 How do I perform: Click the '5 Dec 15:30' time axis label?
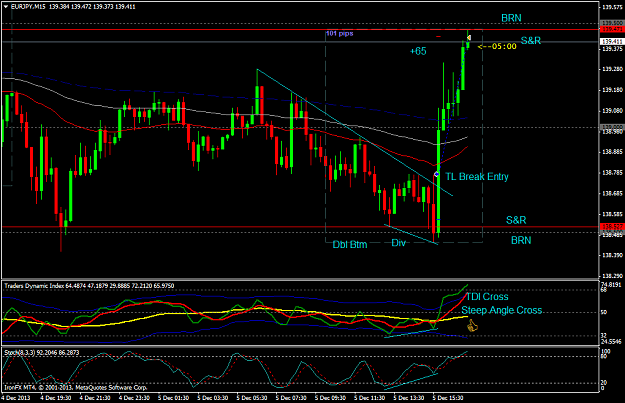pyautogui.click(x=448, y=398)
